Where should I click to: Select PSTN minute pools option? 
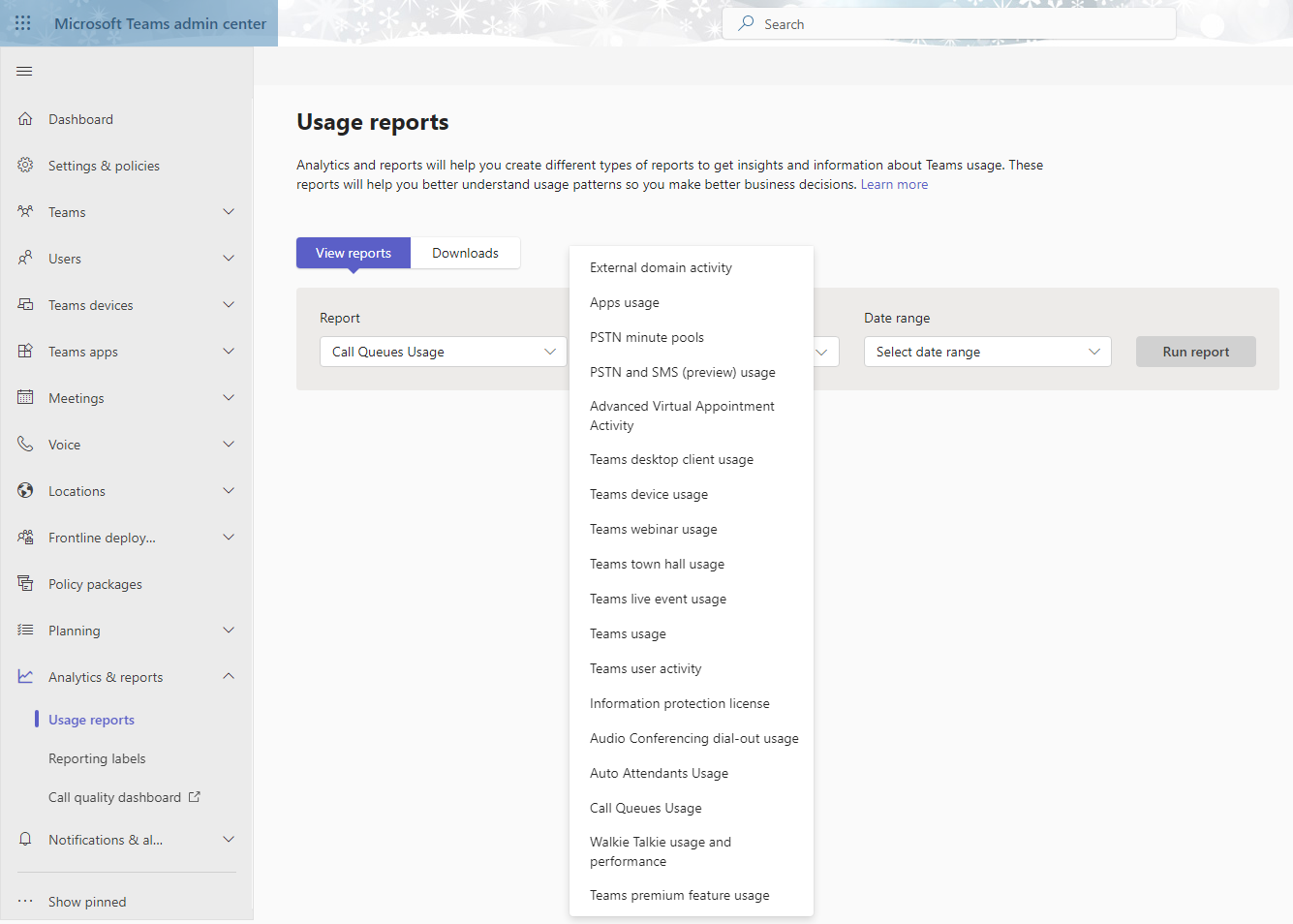[692, 337]
